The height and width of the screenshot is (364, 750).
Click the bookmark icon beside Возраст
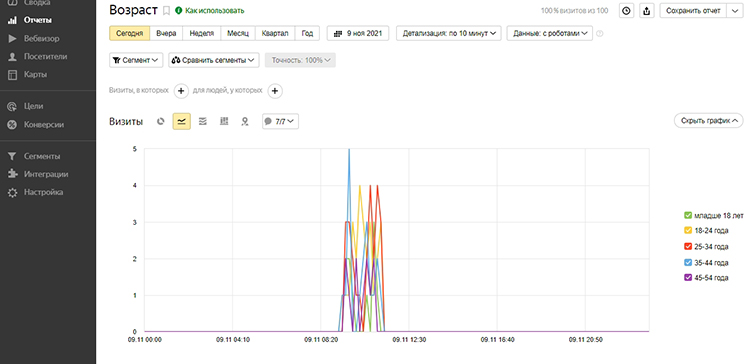(x=166, y=11)
